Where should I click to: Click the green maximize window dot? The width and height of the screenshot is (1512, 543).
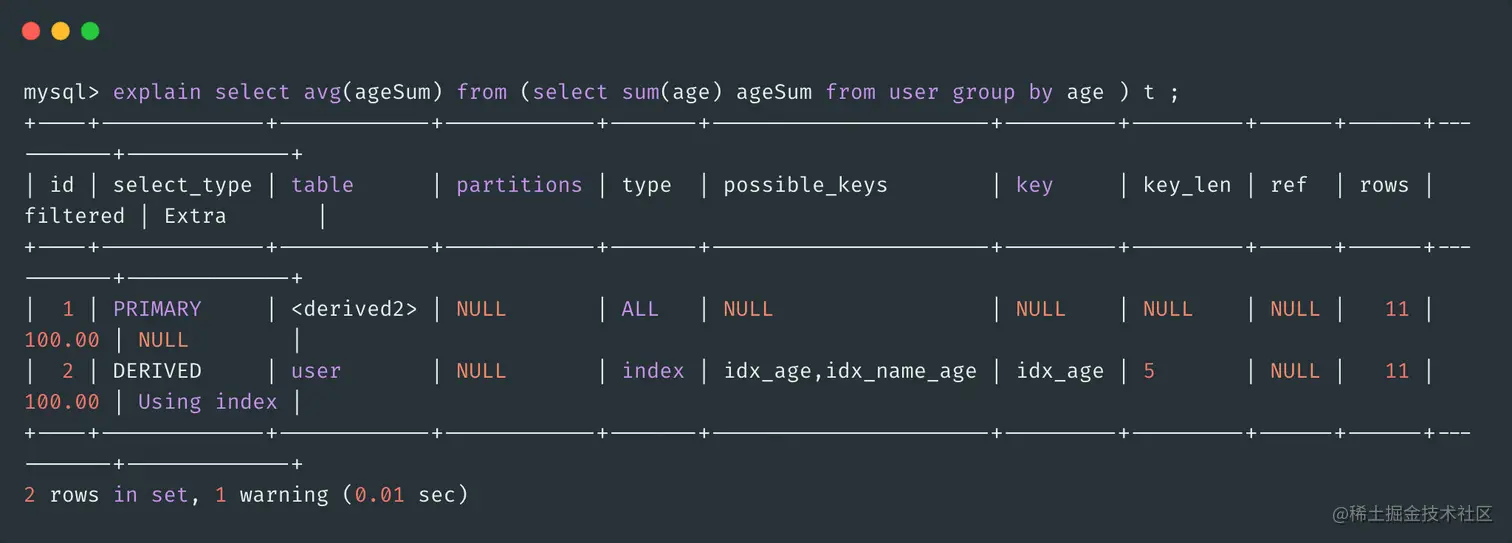coord(90,31)
